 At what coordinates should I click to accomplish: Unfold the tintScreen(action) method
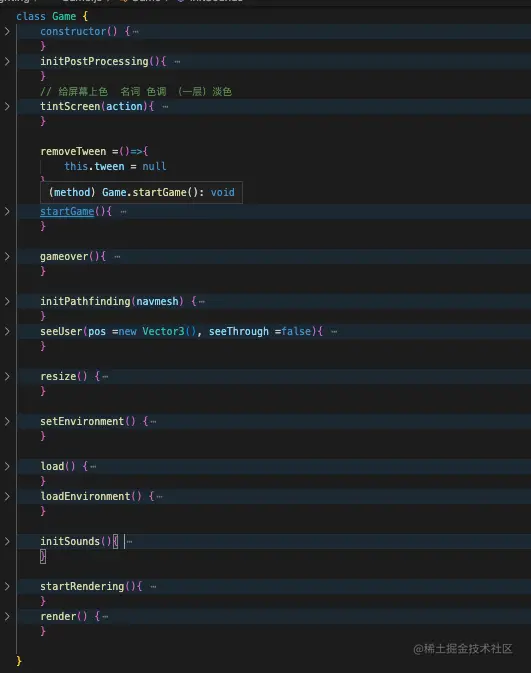click(7, 106)
